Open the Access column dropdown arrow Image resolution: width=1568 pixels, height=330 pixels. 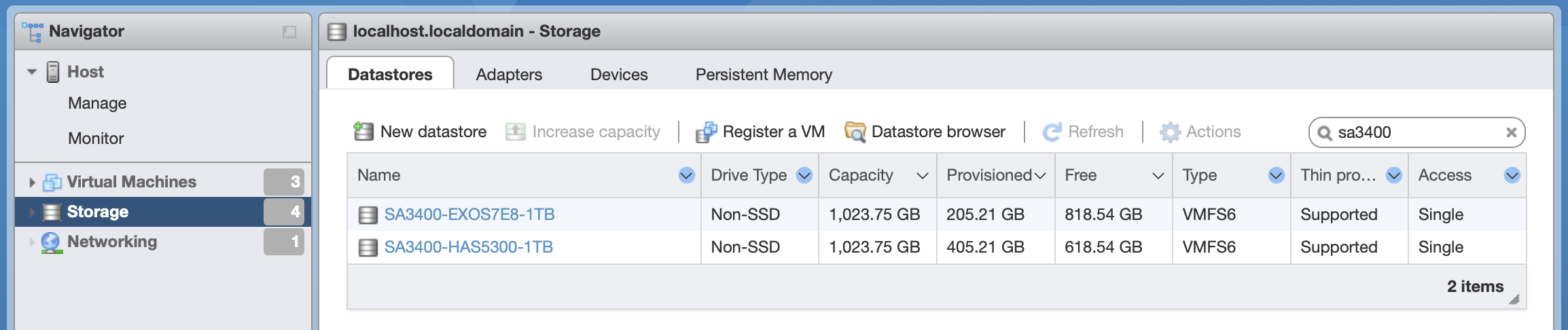(1512, 175)
